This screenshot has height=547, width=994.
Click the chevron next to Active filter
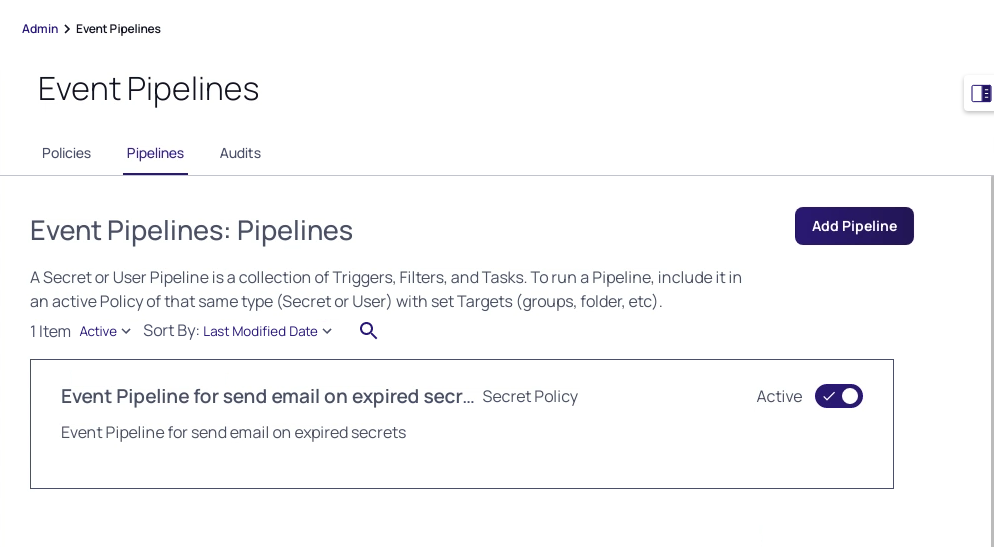[x=126, y=331]
